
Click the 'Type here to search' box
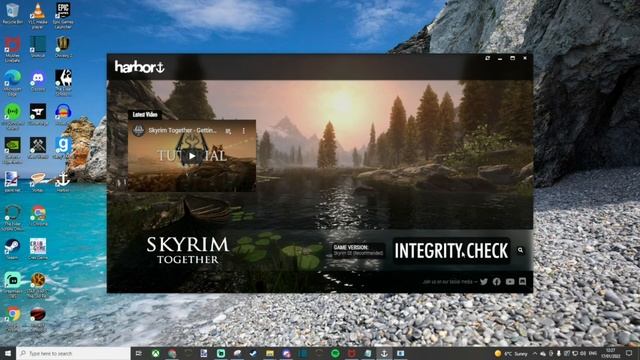pyautogui.click(x=73, y=353)
